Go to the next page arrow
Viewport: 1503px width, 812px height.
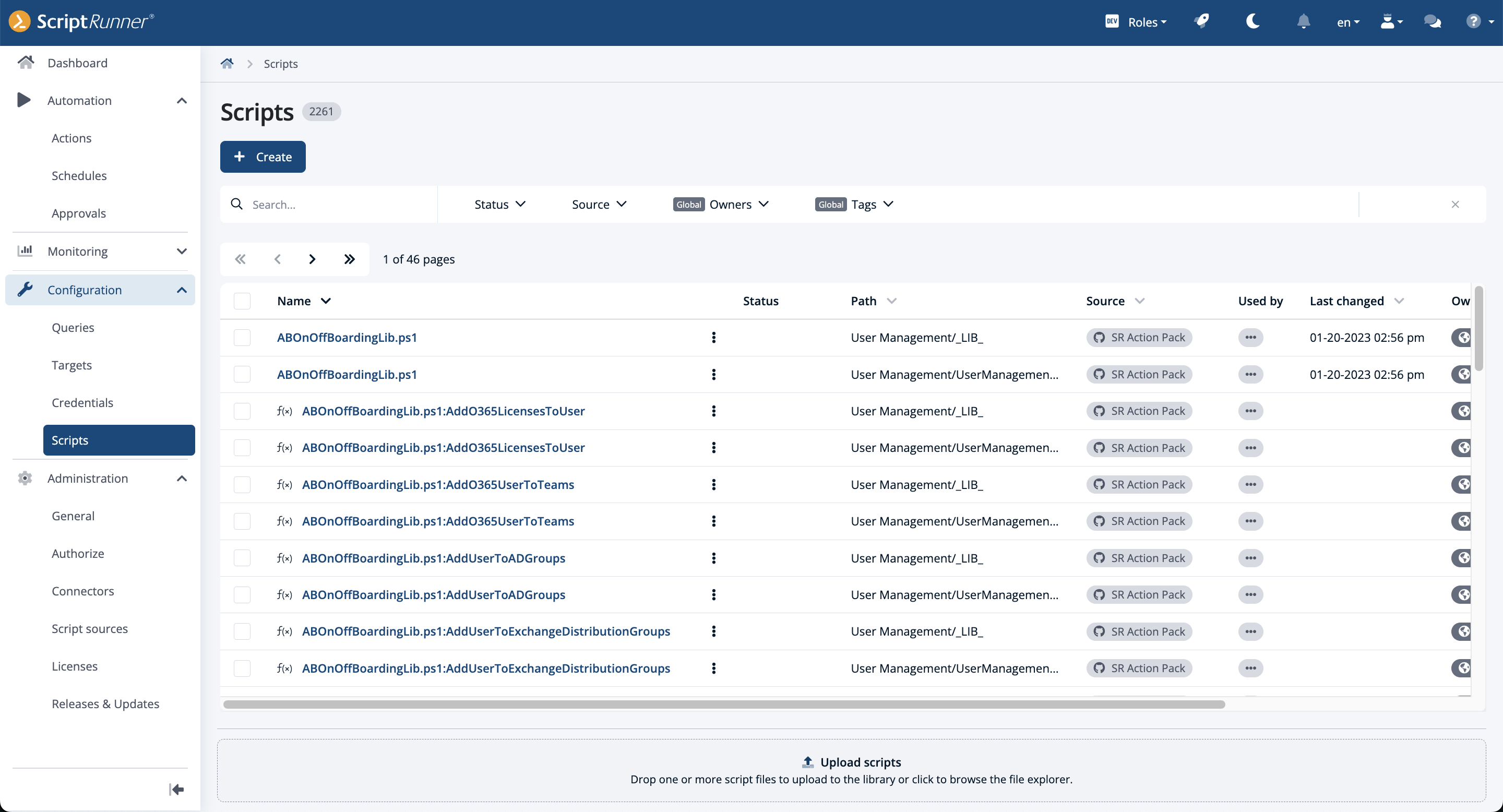tap(312, 259)
